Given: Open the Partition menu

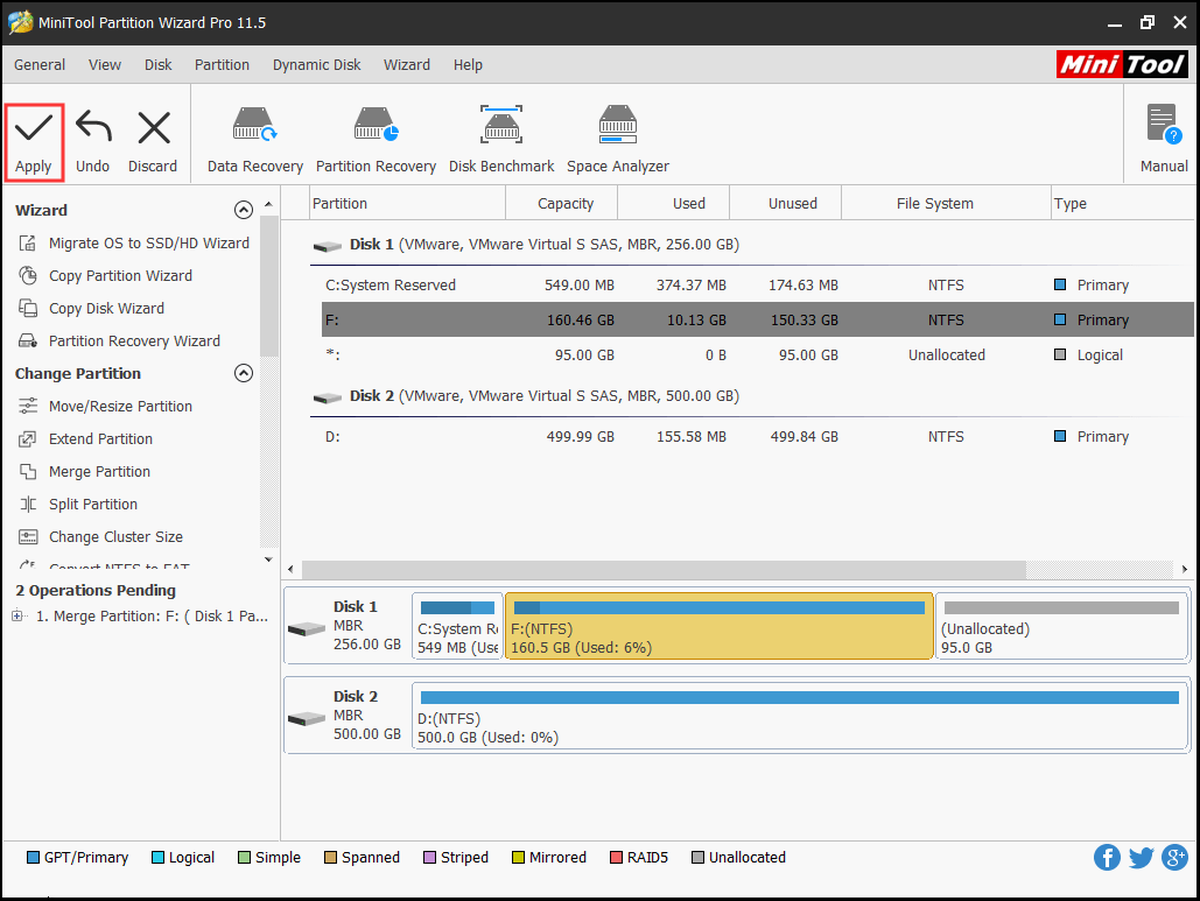Looking at the screenshot, I should tap(222, 65).
